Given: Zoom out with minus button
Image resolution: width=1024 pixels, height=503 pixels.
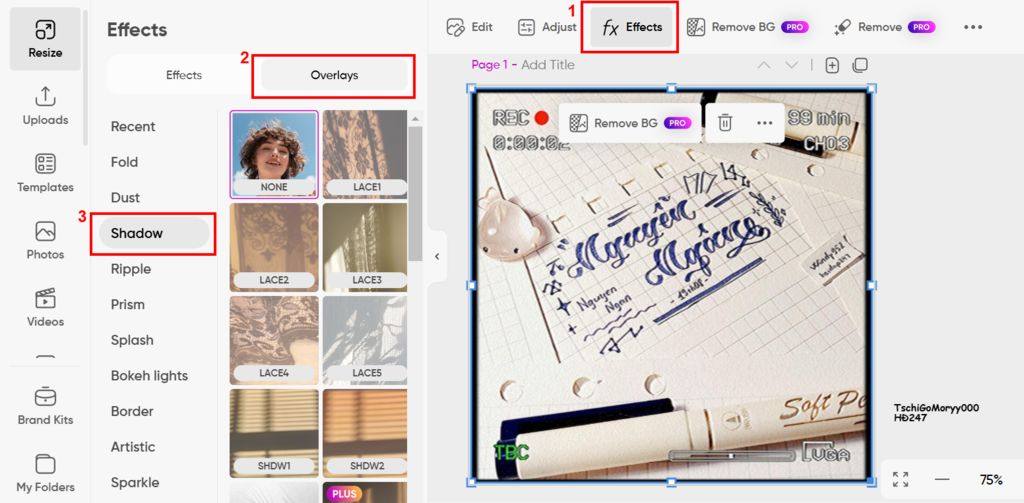Looking at the screenshot, I should tap(942, 479).
